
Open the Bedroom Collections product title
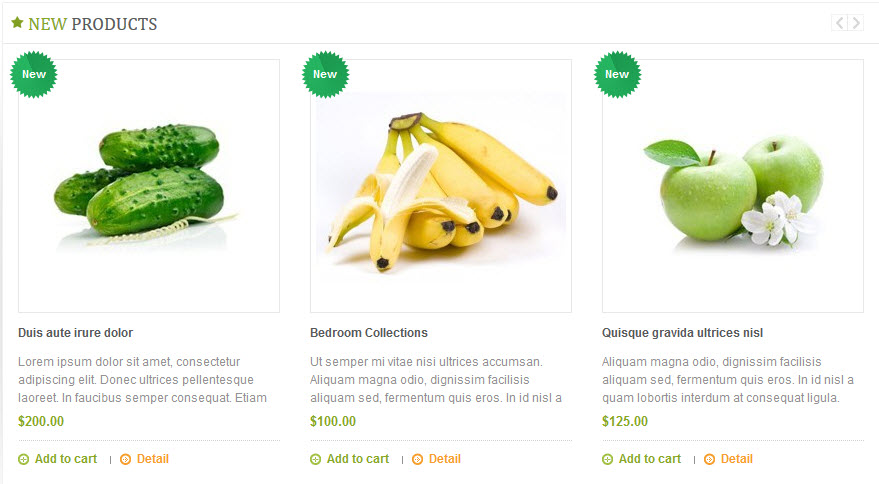pos(369,333)
